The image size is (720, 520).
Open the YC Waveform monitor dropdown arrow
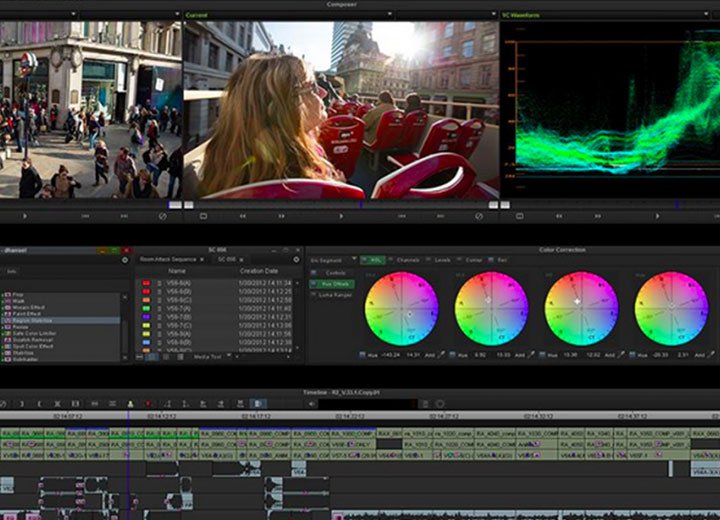click(705, 15)
